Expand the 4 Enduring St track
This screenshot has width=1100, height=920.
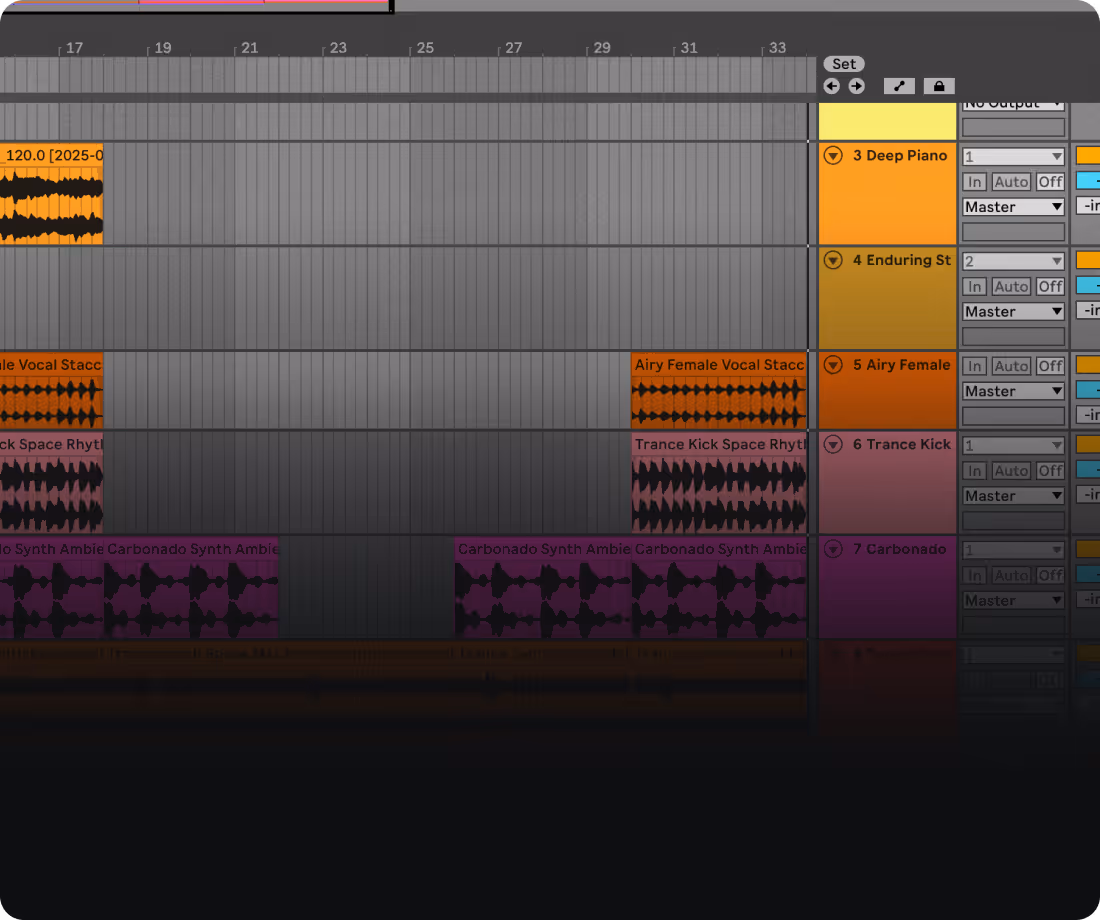pos(832,260)
